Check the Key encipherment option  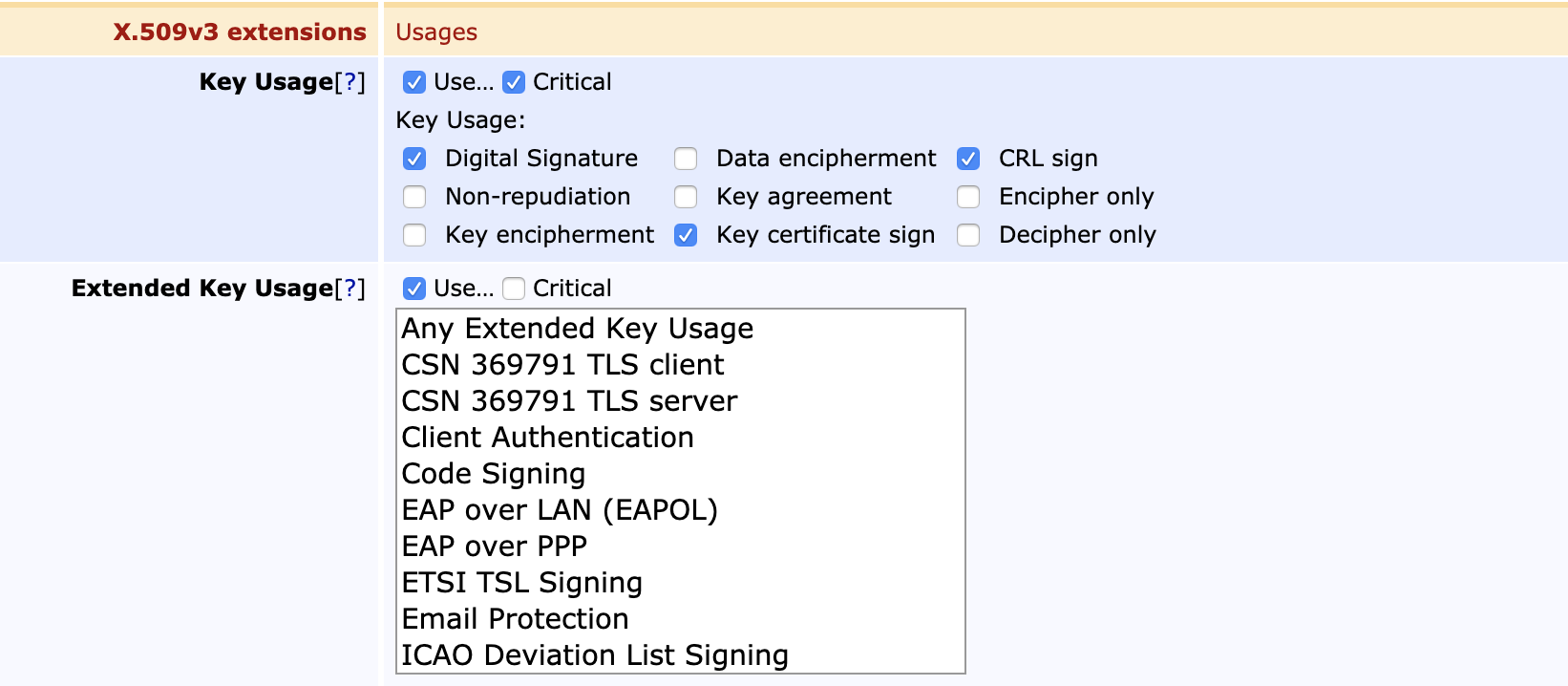[x=414, y=235]
